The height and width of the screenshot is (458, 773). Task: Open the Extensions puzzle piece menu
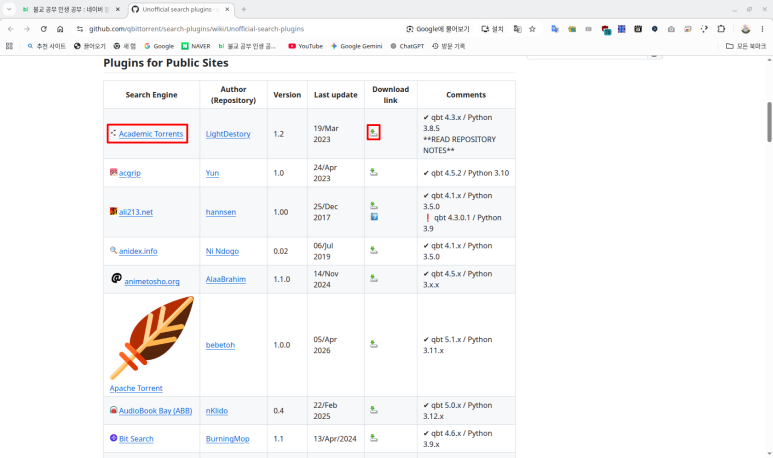tap(721, 29)
